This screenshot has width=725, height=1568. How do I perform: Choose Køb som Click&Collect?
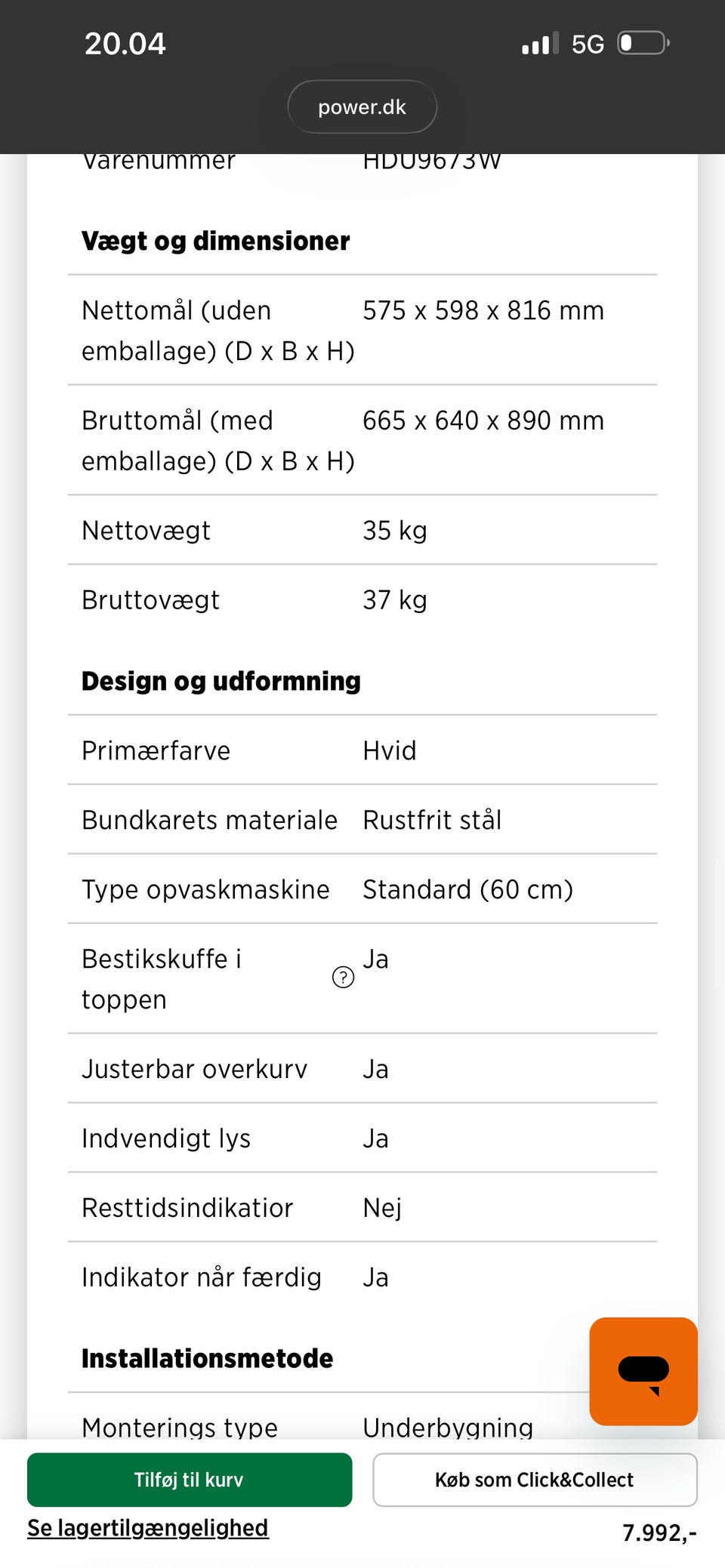tap(535, 1480)
